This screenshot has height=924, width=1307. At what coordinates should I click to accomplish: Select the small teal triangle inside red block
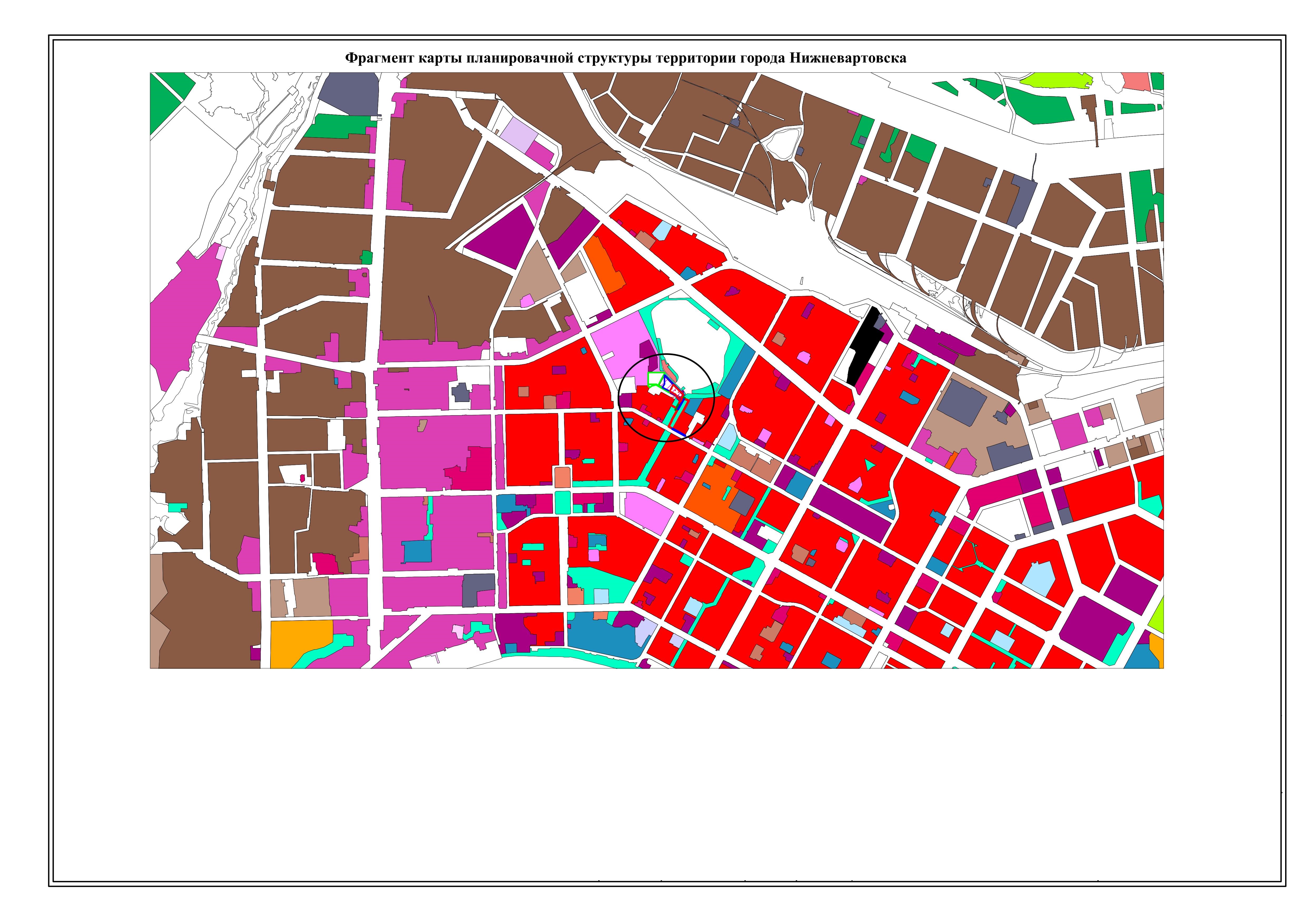(869, 465)
